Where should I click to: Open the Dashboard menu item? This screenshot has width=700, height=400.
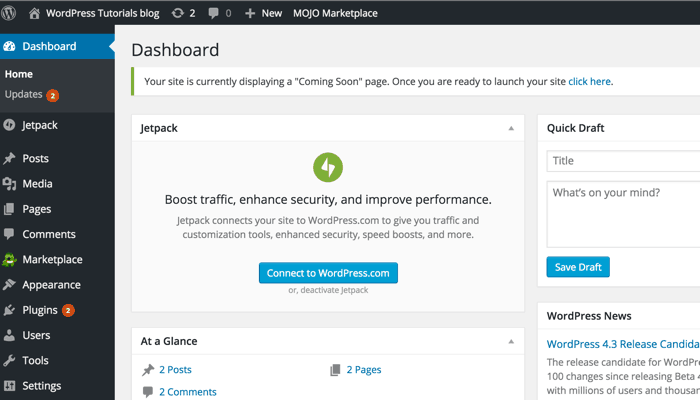(57, 46)
